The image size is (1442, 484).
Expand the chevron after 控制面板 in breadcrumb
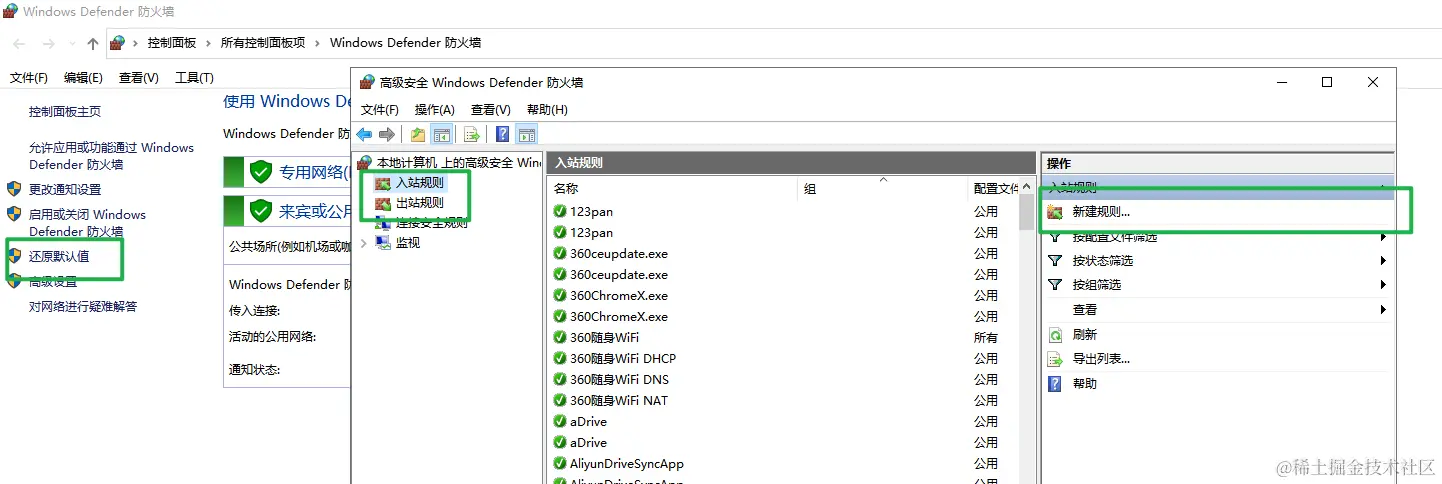[x=209, y=43]
